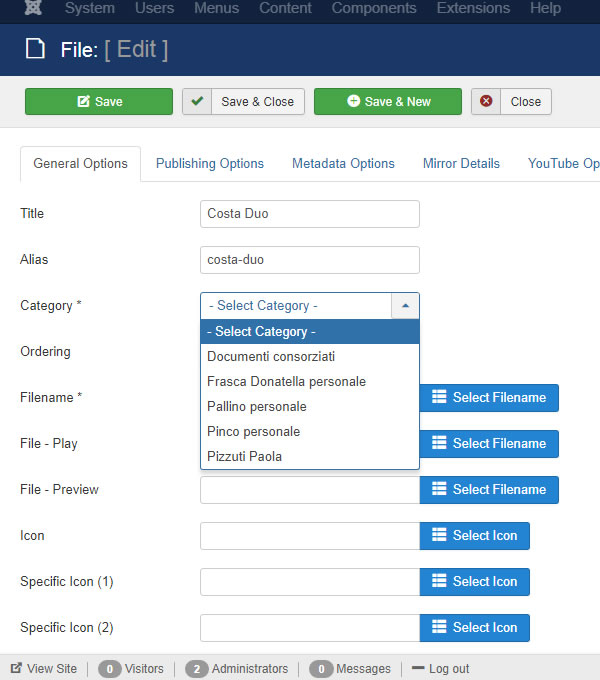Switch to the Publishing Options tab
Image resolution: width=600 pixels, height=680 pixels.
coord(210,163)
